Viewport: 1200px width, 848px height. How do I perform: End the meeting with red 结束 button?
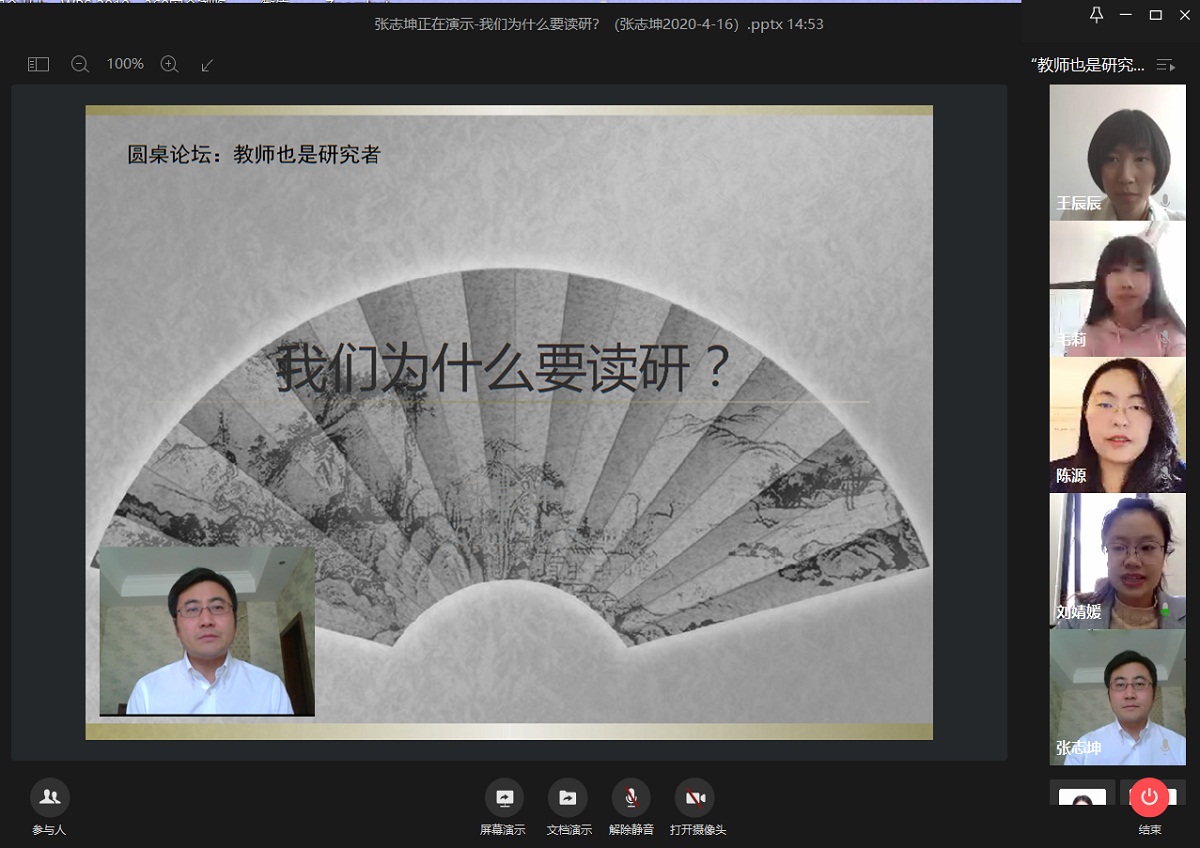(1149, 798)
